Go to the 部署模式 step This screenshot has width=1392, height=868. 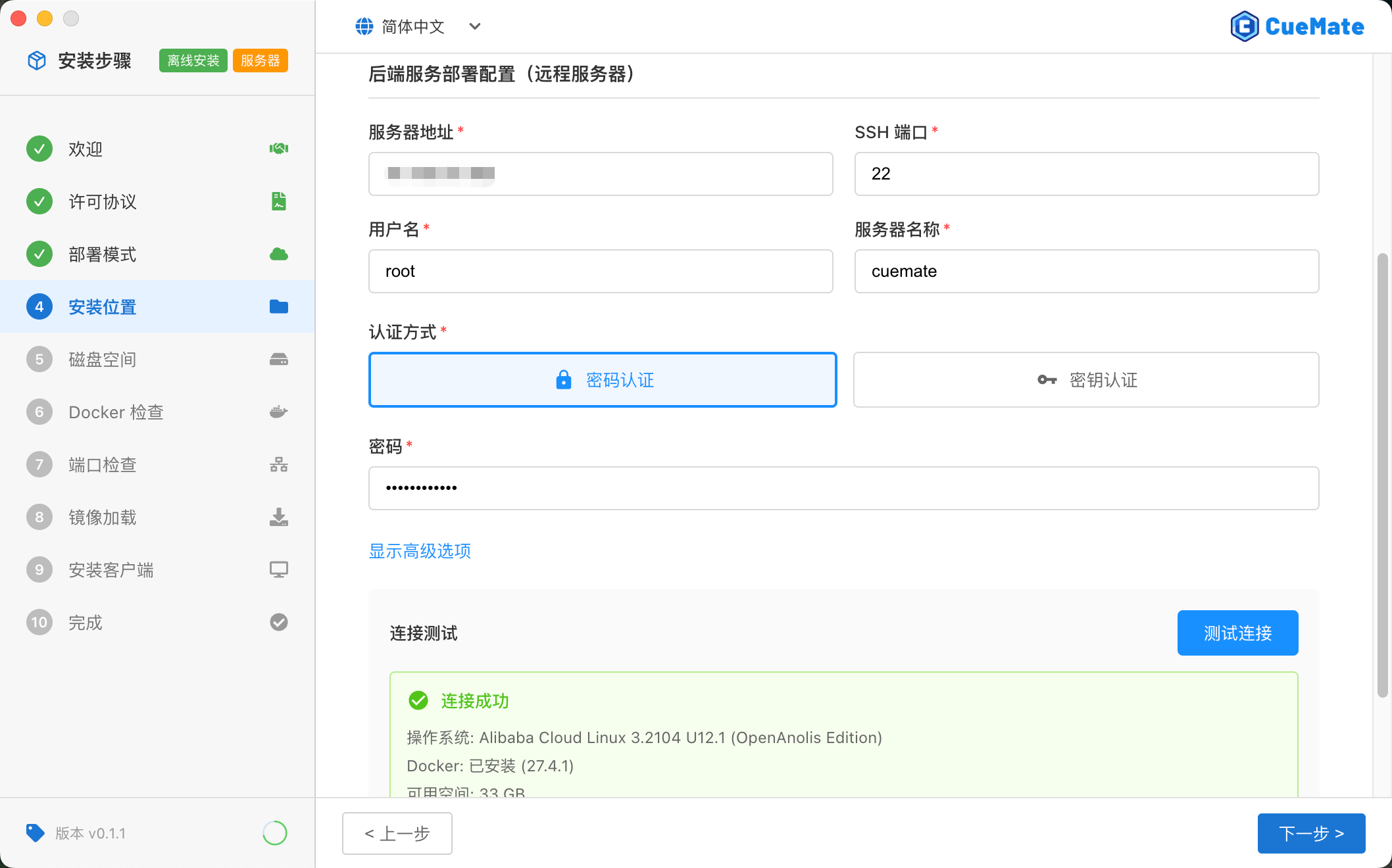[x=103, y=254]
